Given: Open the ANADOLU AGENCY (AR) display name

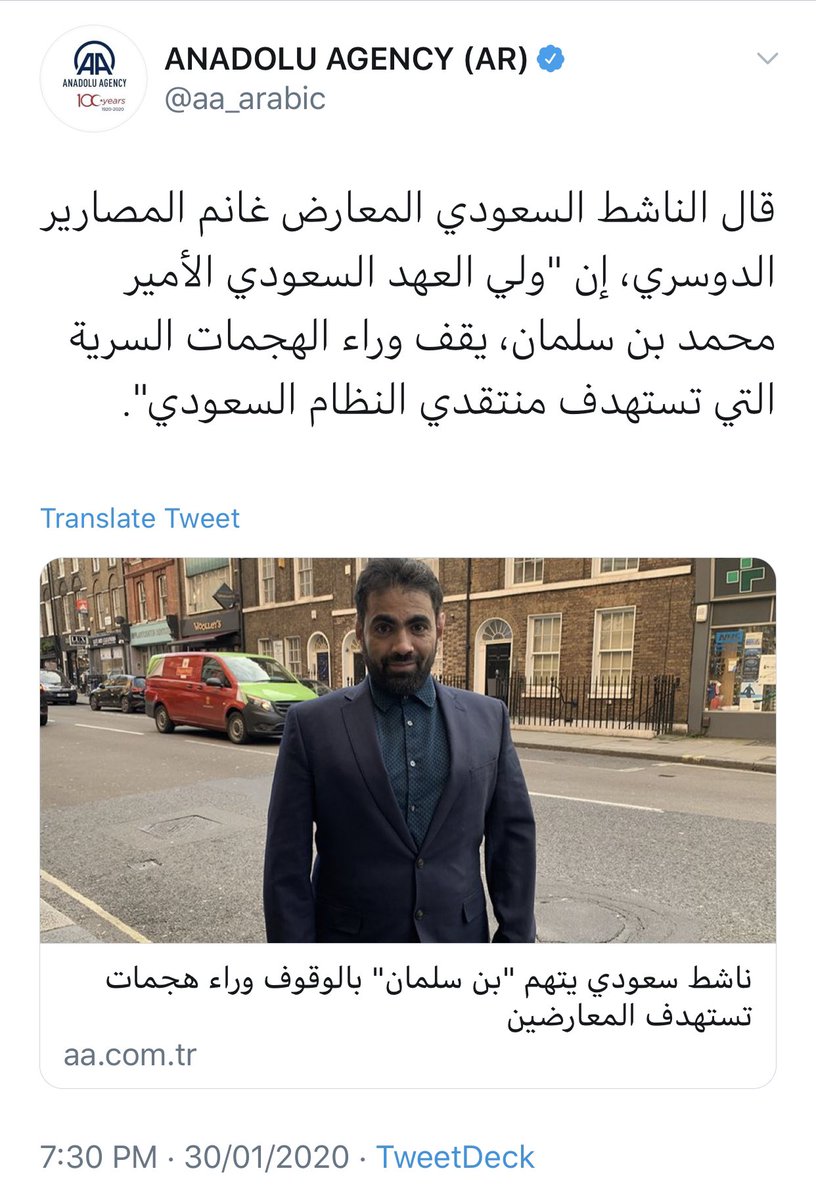Looking at the screenshot, I should click(x=346, y=60).
